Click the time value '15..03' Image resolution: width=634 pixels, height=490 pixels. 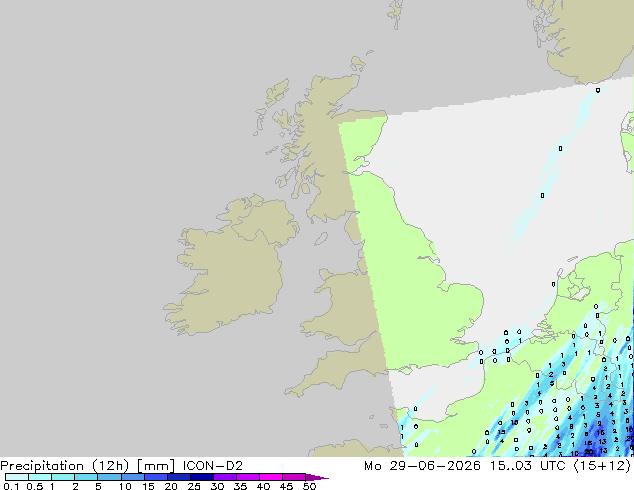[511, 466]
